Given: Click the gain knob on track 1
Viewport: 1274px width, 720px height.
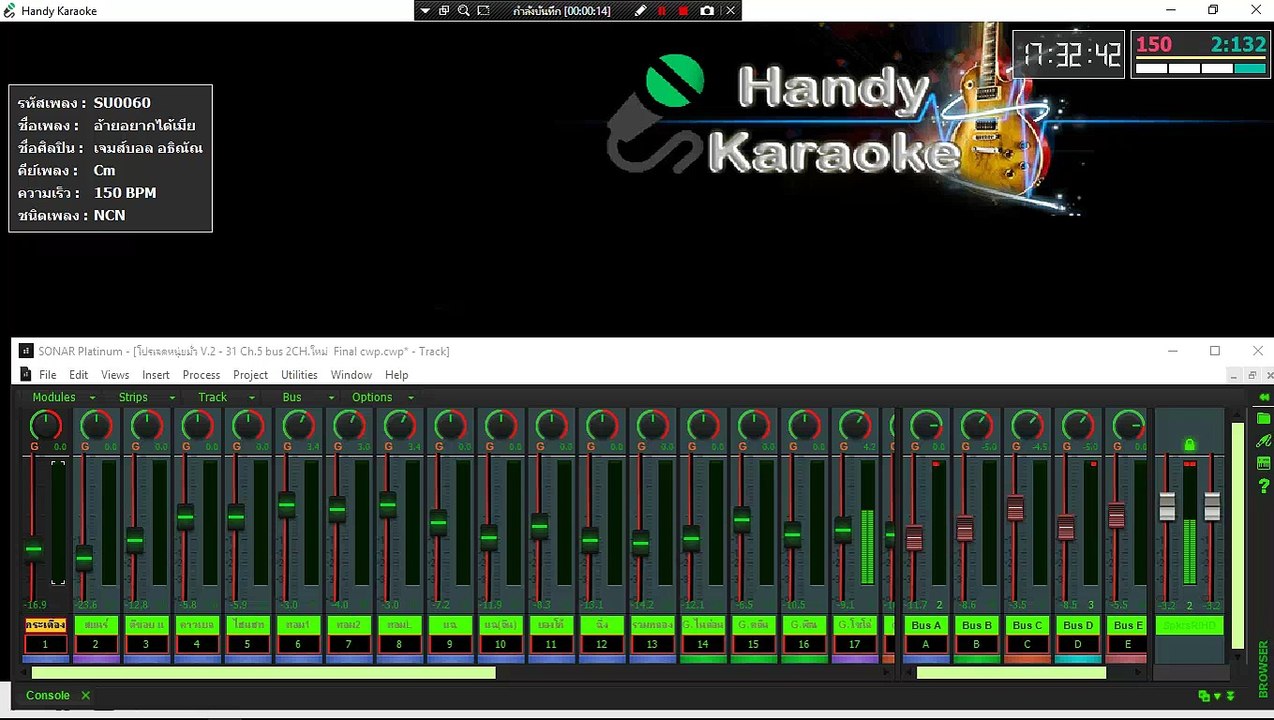Looking at the screenshot, I should coord(45,425).
